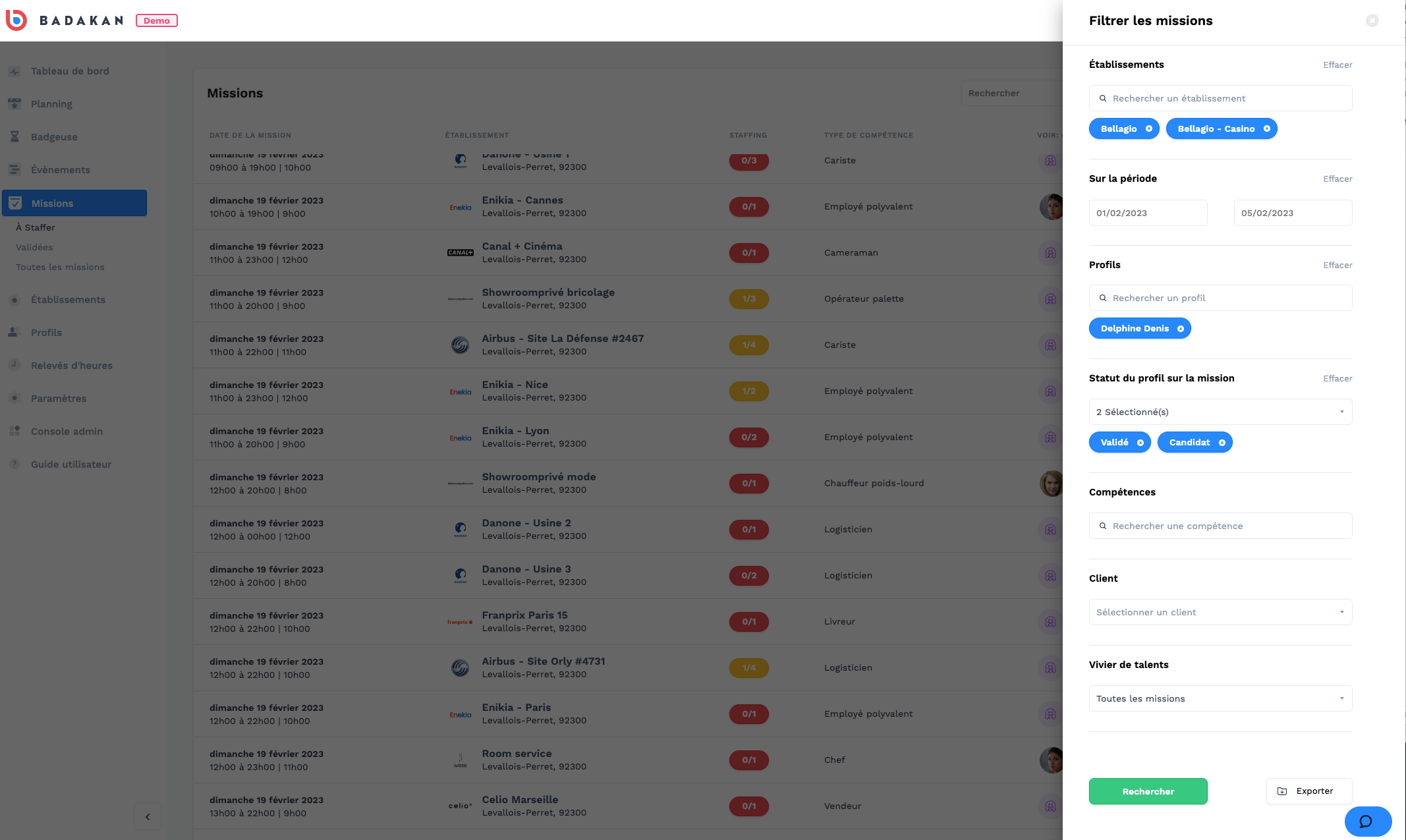Remove the Candidat status chip
1406x840 pixels.
point(1222,443)
